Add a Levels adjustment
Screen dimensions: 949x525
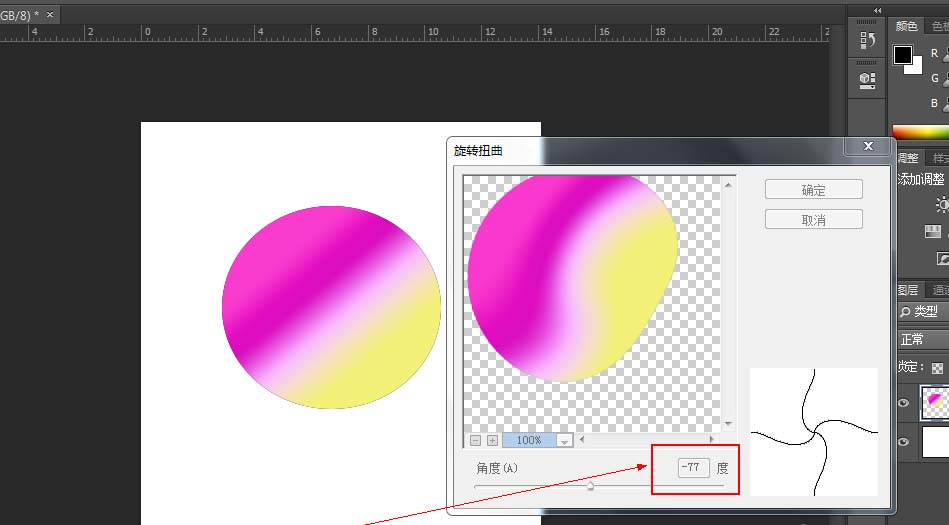[934, 231]
